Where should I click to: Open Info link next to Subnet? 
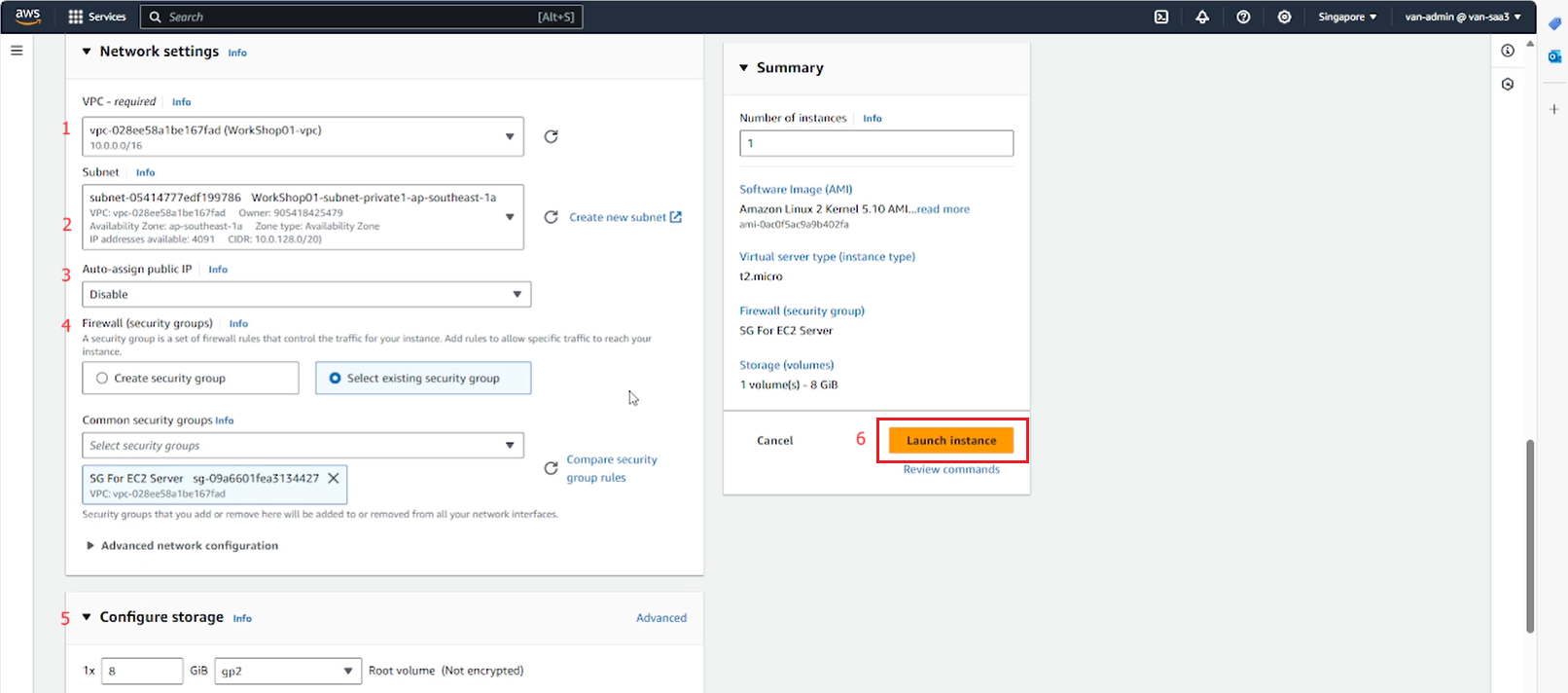click(145, 172)
